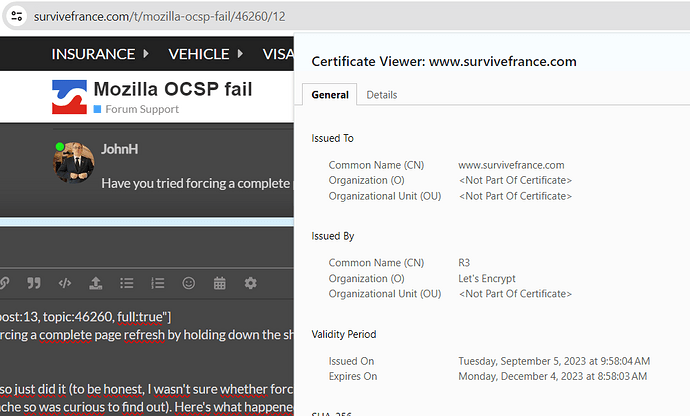690x416 pixels.
Task: Click the site information icon in address bar
Action: (17, 16)
